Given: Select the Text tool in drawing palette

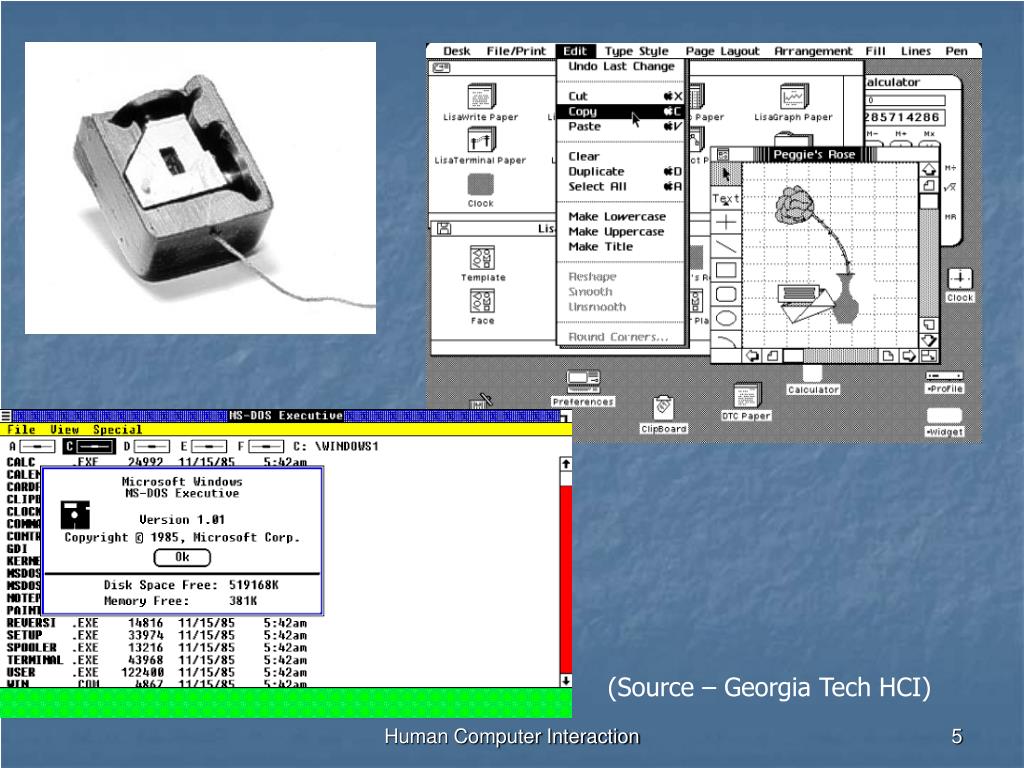Looking at the screenshot, I should (x=726, y=199).
